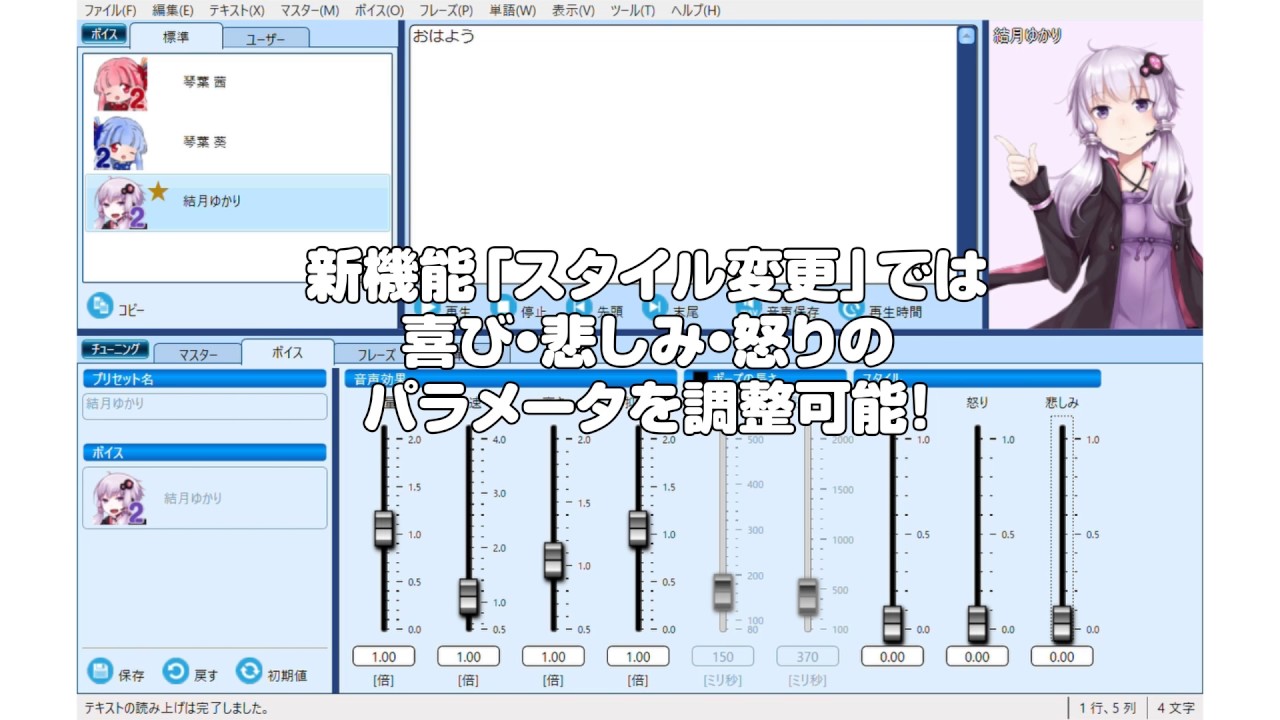Click the プリセット名 input field
This screenshot has width=1280, height=720.
[x=205, y=405]
